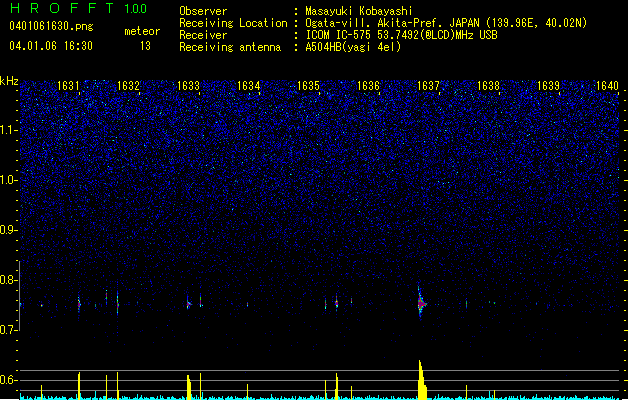The height and width of the screenshot is (400, 629).
Task: Click the 'Receiver' field label
Action: (203, 35)
